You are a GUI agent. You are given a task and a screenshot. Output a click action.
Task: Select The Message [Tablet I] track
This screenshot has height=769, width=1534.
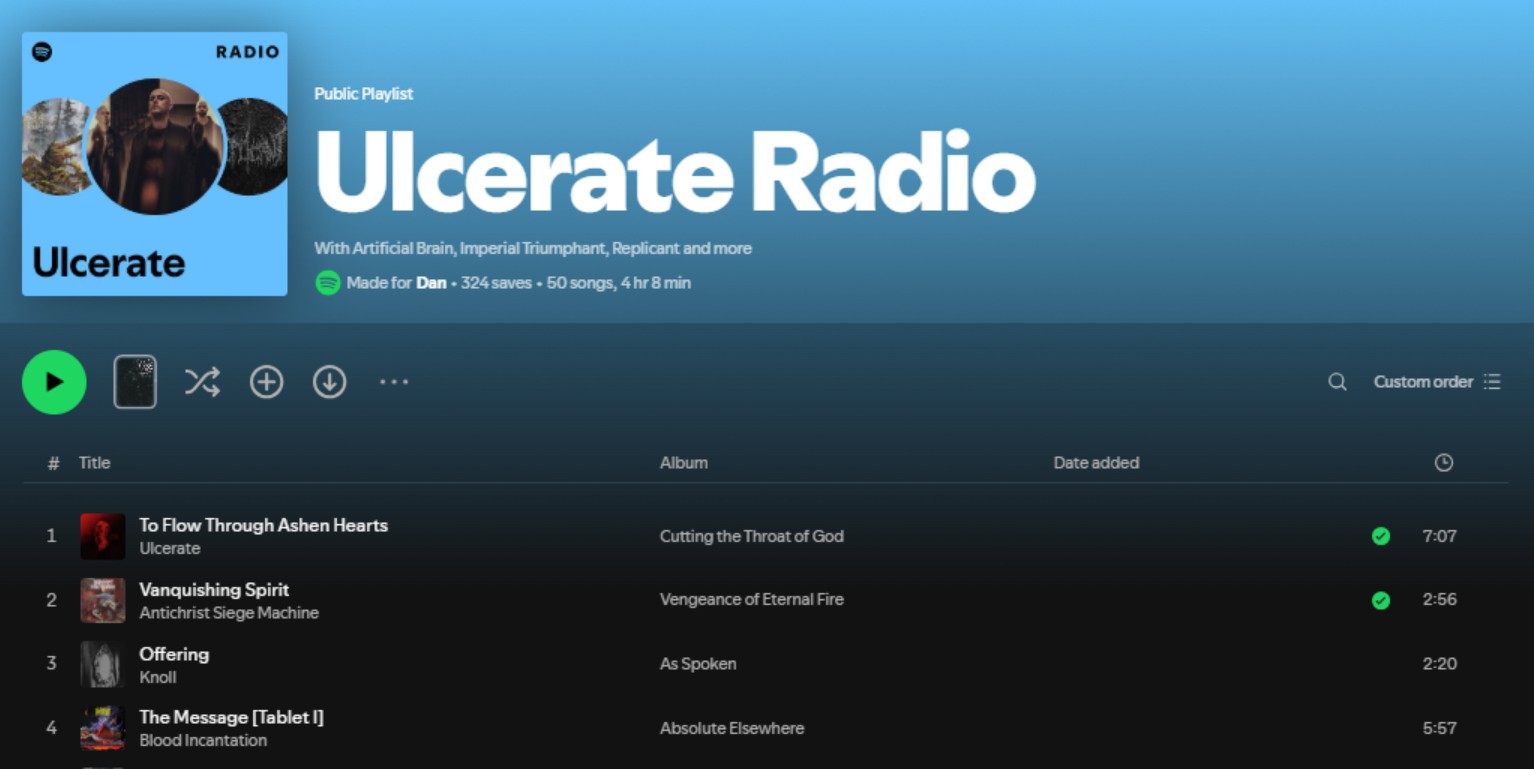coord(231,717)
